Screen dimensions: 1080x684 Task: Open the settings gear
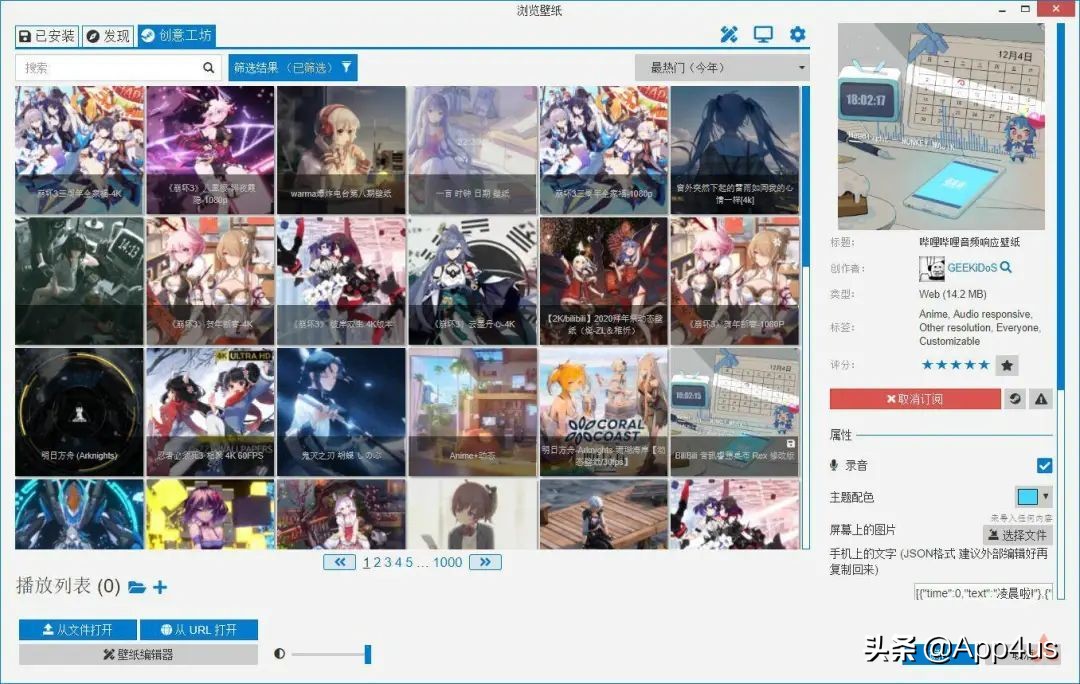click(x=797, y=34)
